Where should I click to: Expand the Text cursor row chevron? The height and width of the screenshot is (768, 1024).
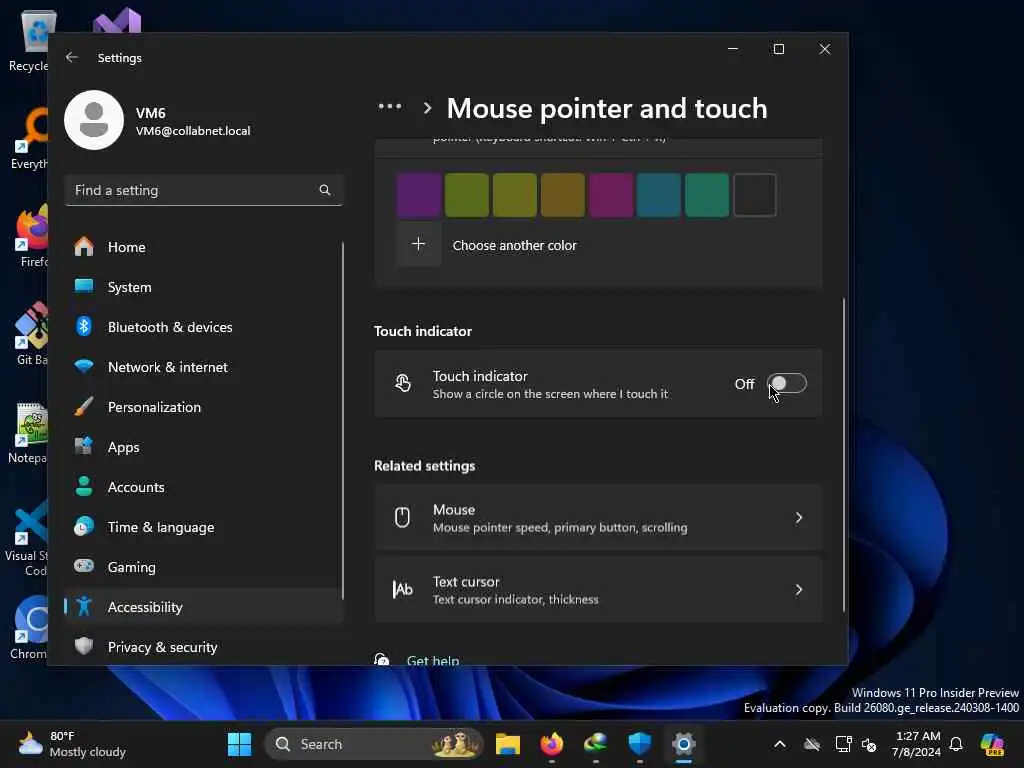(x=799, y=590)
